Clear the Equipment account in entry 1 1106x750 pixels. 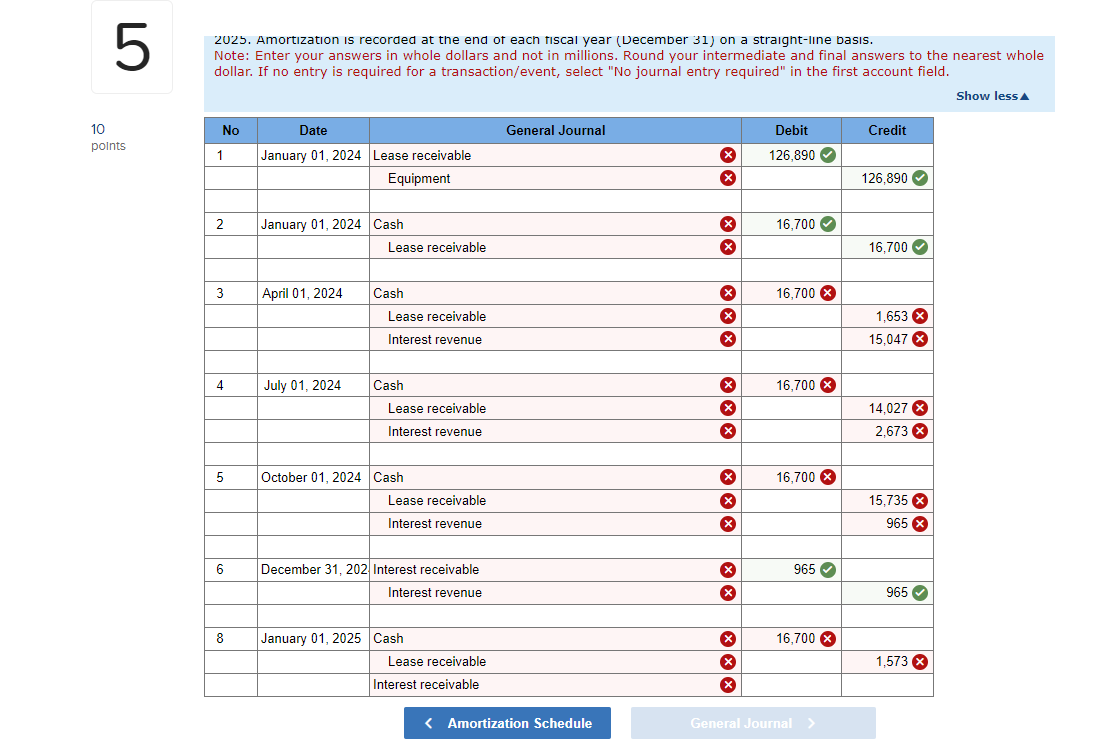click(x=728, y=178)
